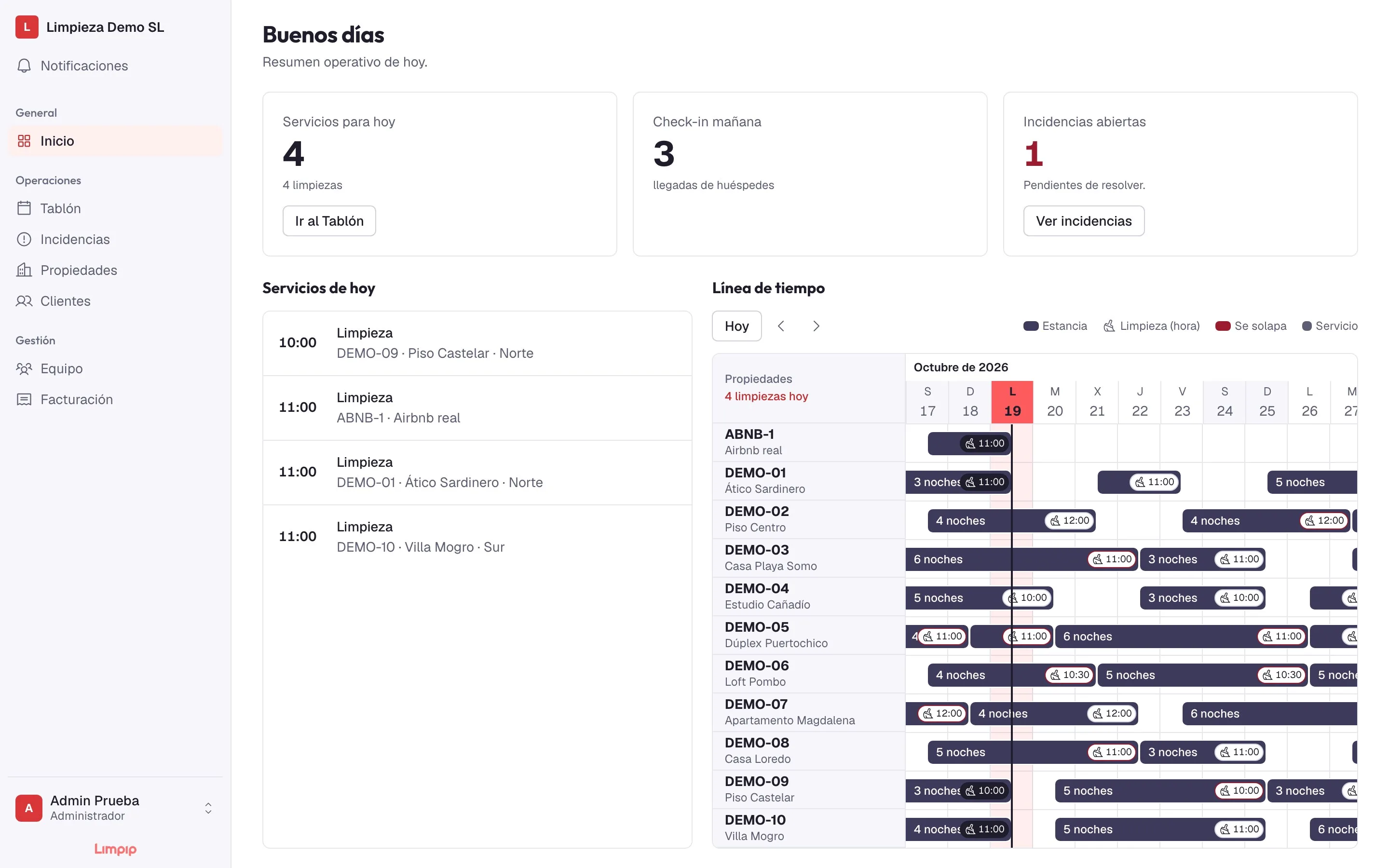1389x868 pixels.
Task: Open the Facturación menu item
Action: 115,400
